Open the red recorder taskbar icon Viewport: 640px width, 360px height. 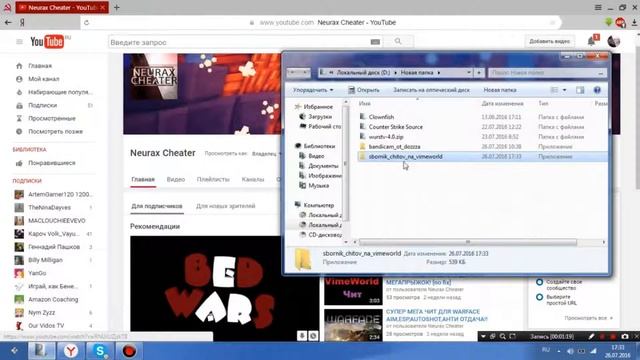pos(129,351)
